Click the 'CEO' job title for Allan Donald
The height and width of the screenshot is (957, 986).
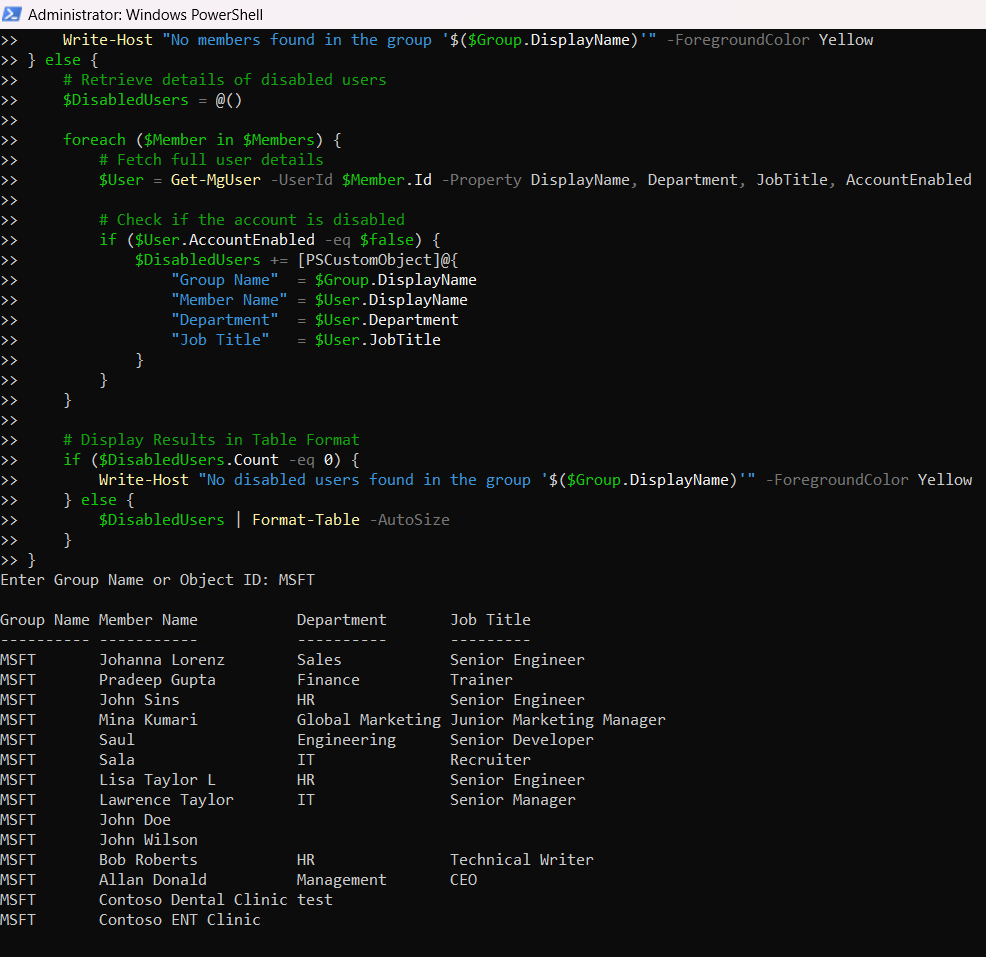pyautogui.click(x=463, y=880)
